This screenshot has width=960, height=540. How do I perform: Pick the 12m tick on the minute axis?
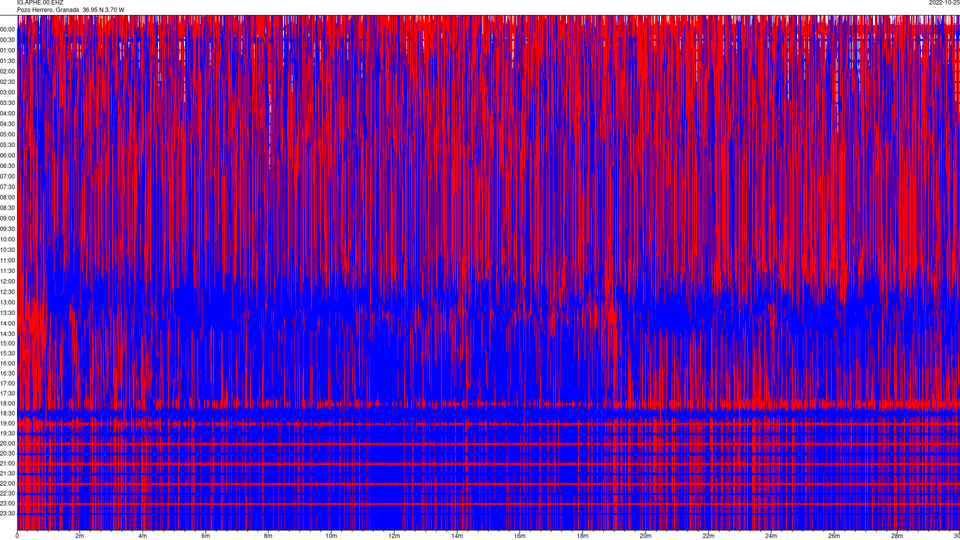394,536
